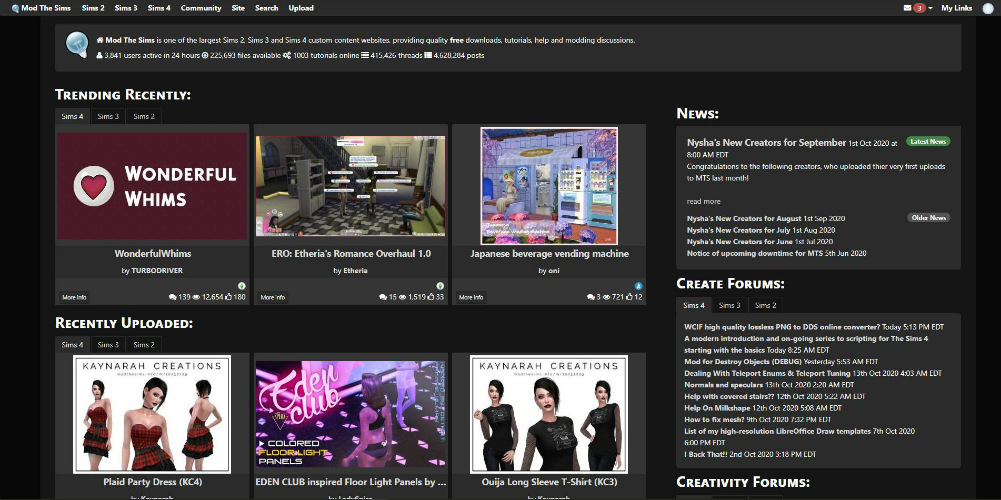This screenshot has width=1001, height=500.
Task: Expand the dropdown arrow beside notifications badge
Action: (x=930, y=8)
